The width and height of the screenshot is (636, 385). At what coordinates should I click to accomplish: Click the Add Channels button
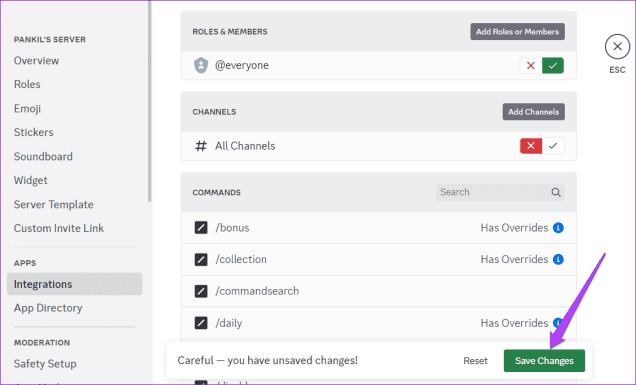tap(534, 112)
